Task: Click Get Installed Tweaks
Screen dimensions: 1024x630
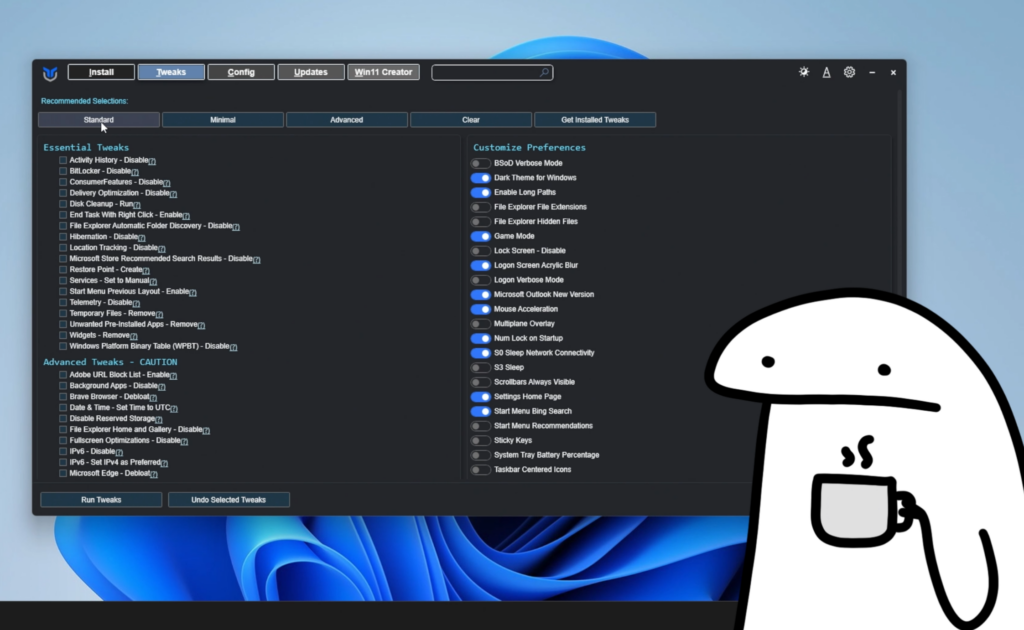Action: coord(595,119)
